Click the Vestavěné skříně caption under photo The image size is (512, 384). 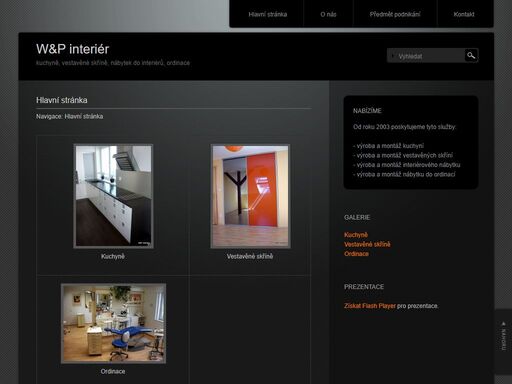point(250,256)
